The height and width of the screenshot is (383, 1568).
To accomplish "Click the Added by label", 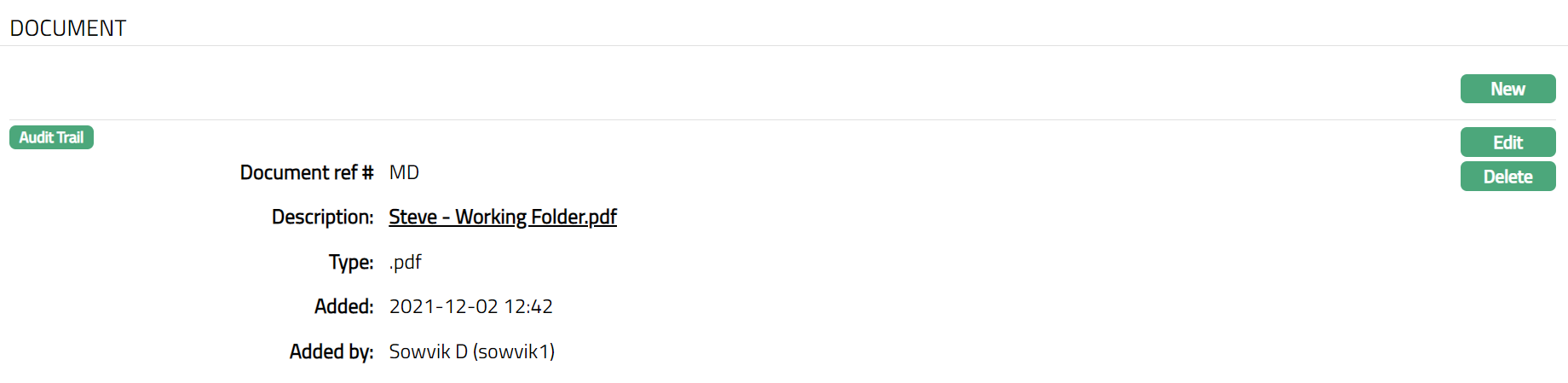I will 331,351.
